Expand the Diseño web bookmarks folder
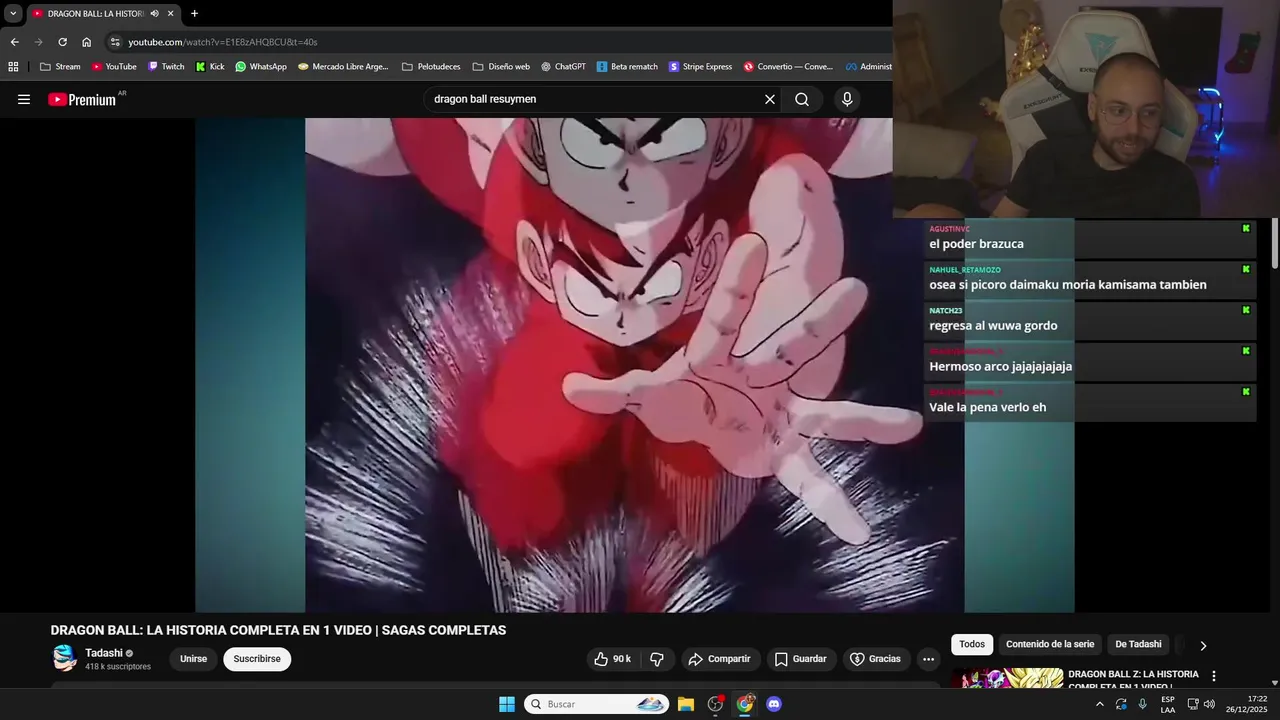The width and height of the screenshot is (1280, 720). point(501,67)
